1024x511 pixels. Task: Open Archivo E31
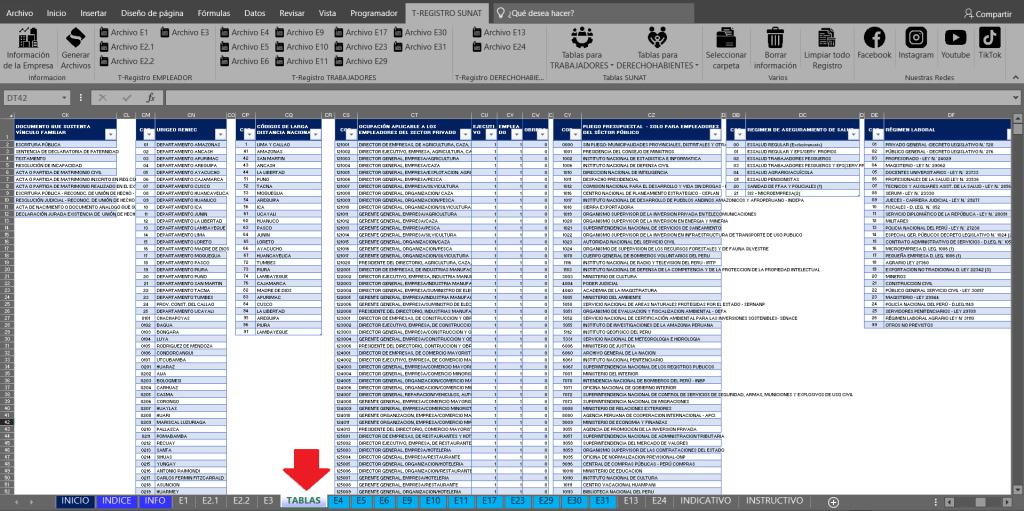pyautogui.click(x=420, y=46)
